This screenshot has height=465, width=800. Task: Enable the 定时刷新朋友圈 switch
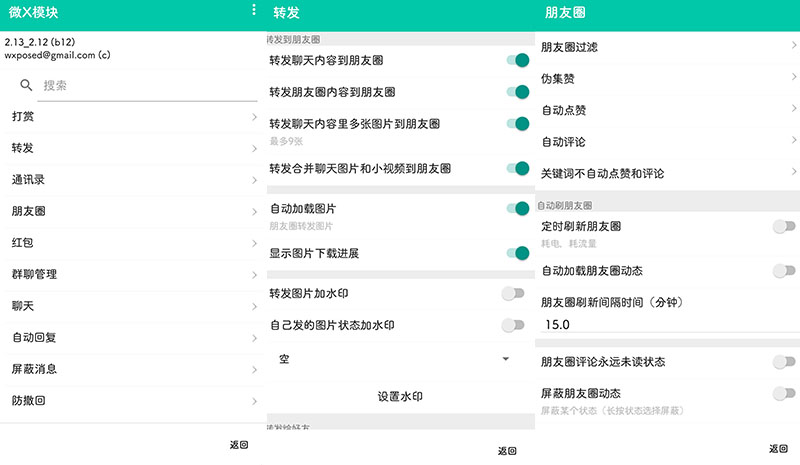coord(784,227)
